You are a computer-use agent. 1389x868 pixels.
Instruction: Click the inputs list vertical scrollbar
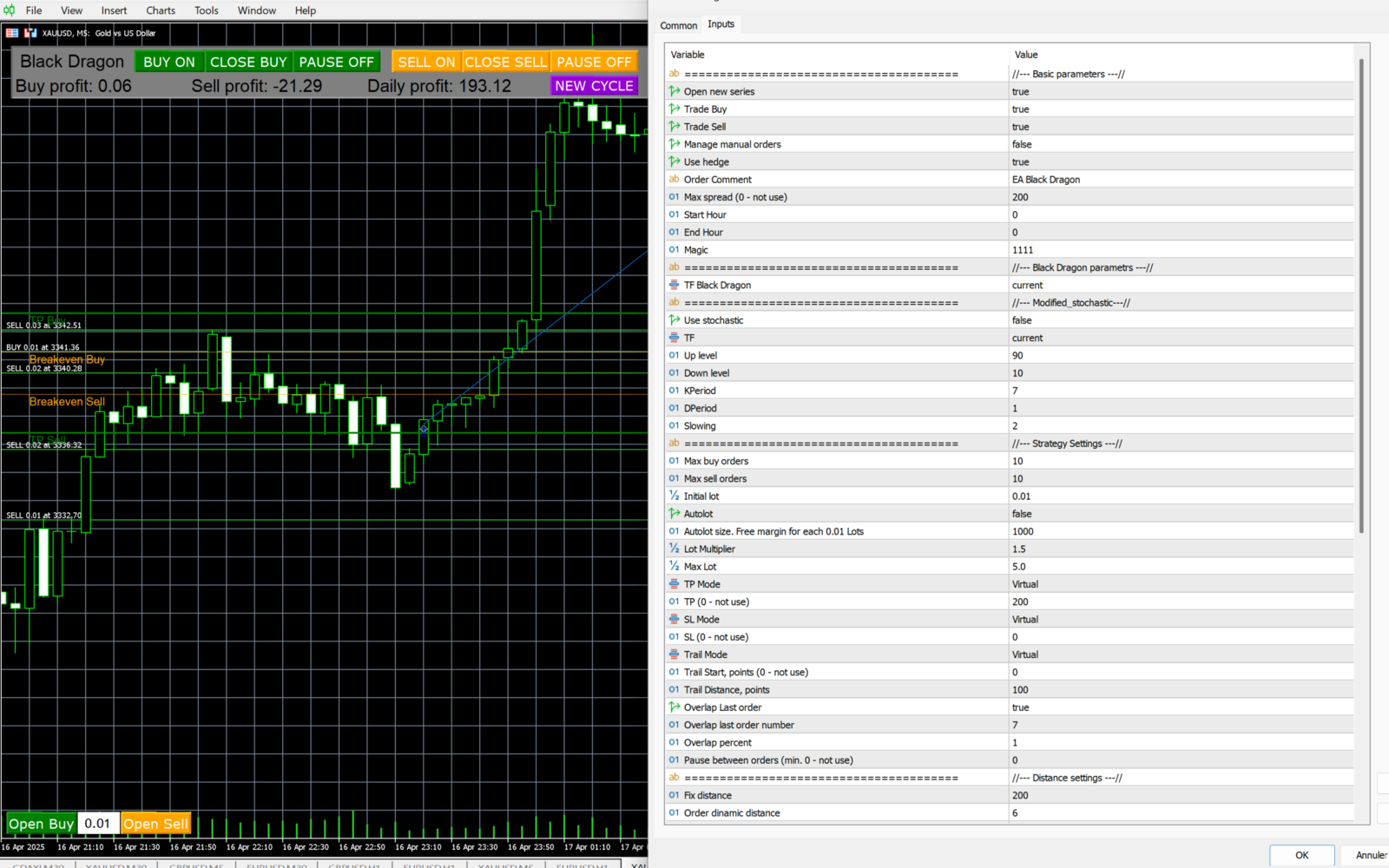(1361, 295)
